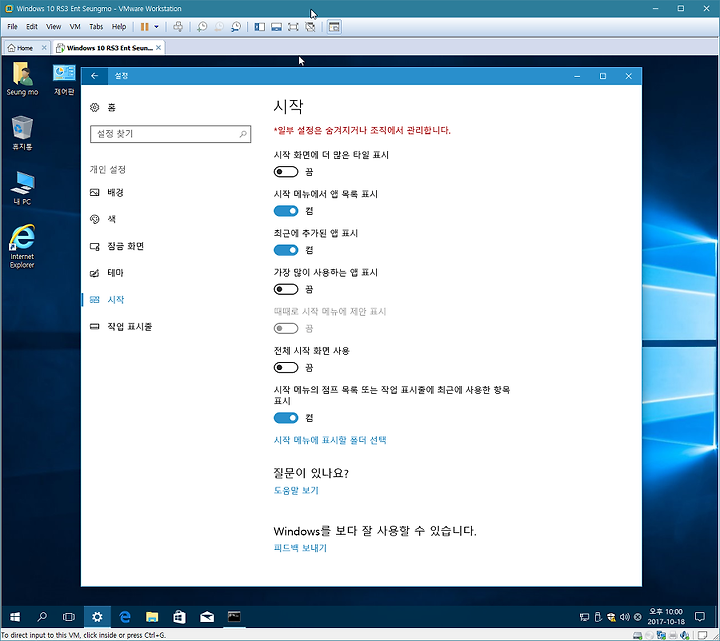The image size is (720, 641).
Task: Click the taskbar search magnifier
Action: pos(42,617)
